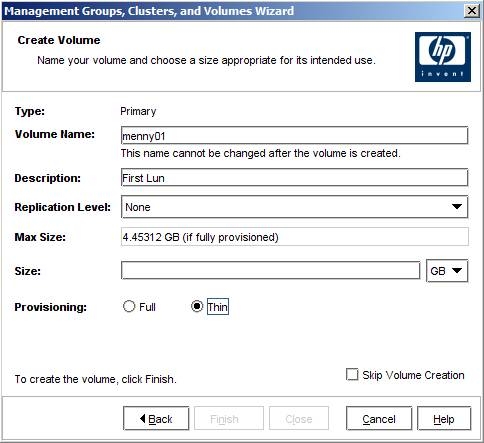
Task: Focus the Volume Name field containing menny01
Action: 294,135
